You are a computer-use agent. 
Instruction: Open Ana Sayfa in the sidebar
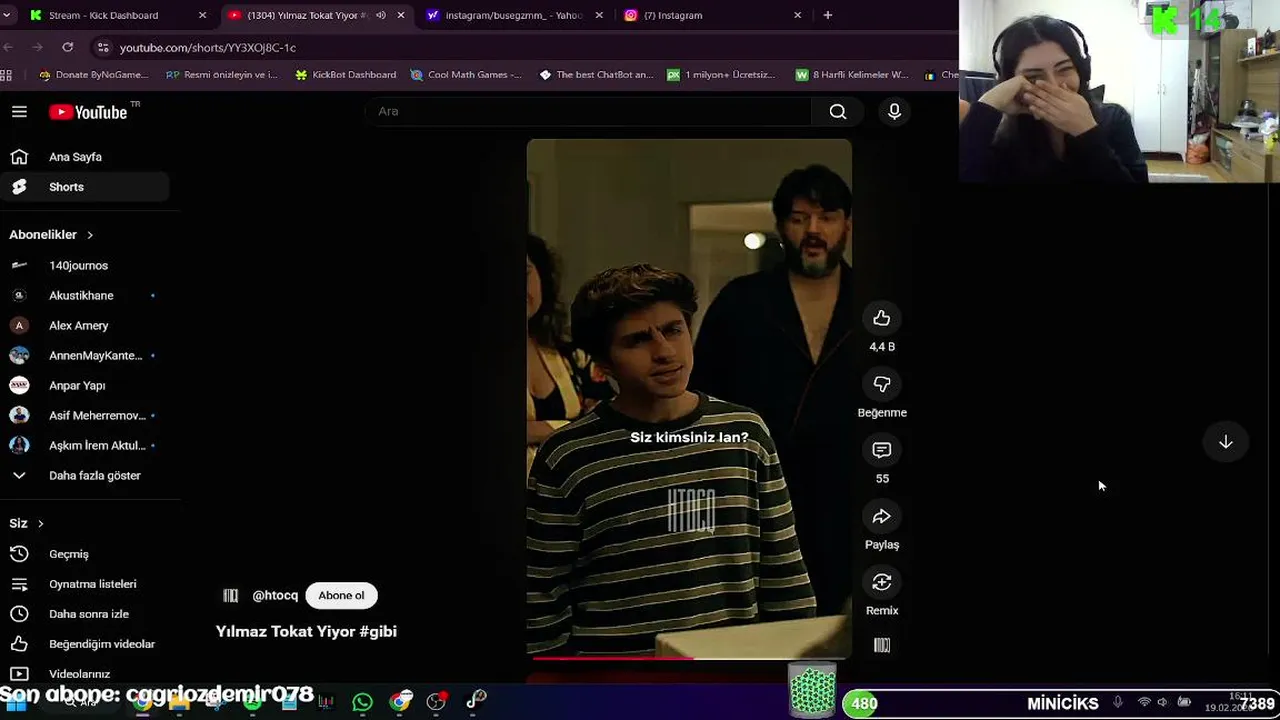pos(85,157)
